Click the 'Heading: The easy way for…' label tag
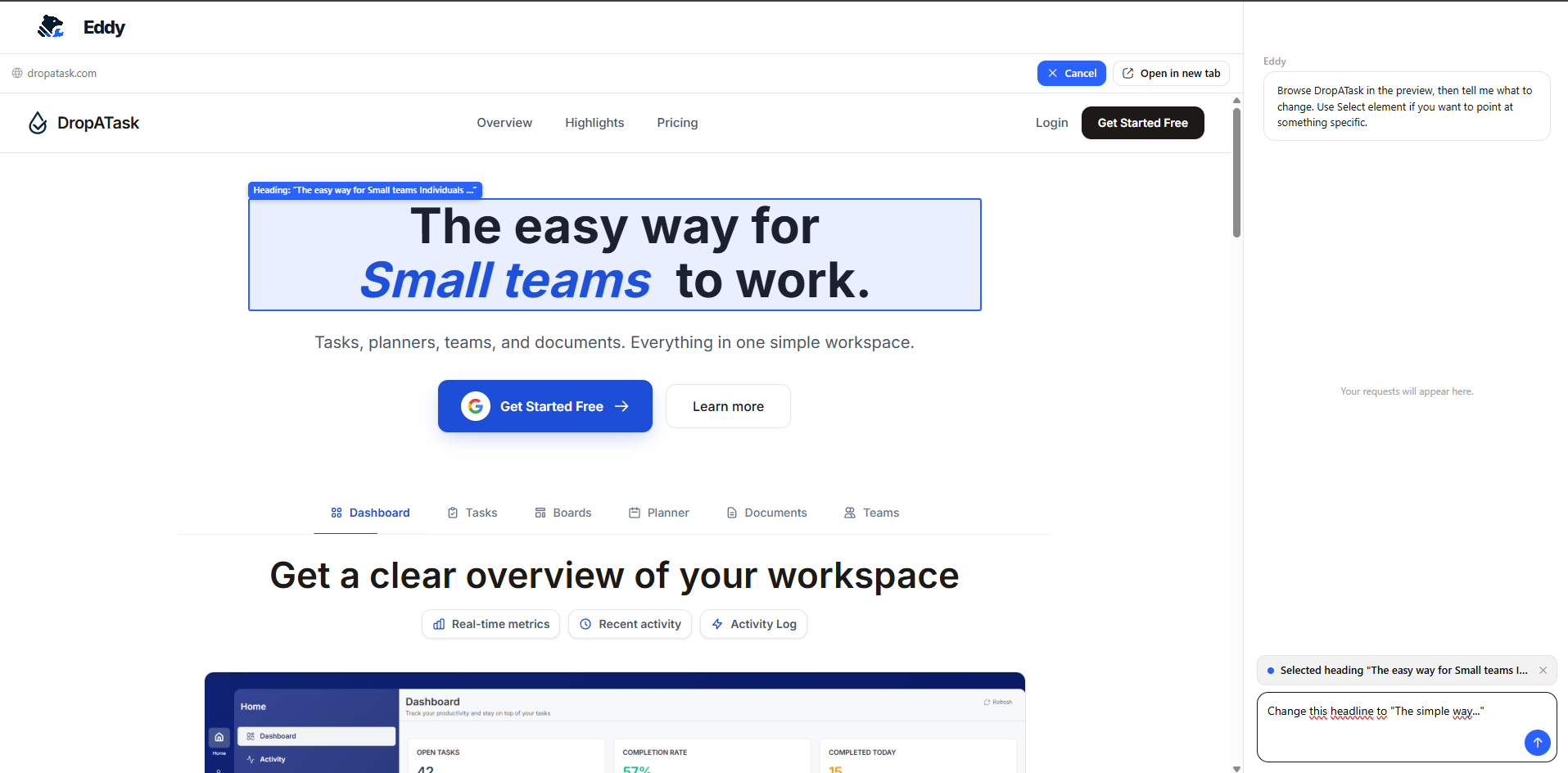 pyautogui.click(x=365, y=190)
